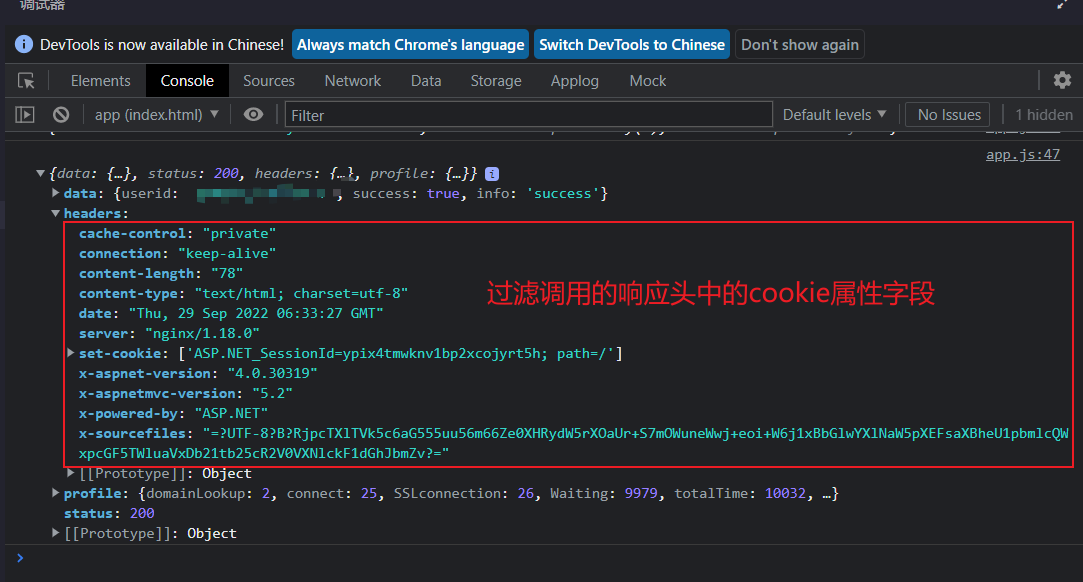The image size is (1083, 582).
Task: Click the blue info badge beside logged object
Action: click(492, 174)
